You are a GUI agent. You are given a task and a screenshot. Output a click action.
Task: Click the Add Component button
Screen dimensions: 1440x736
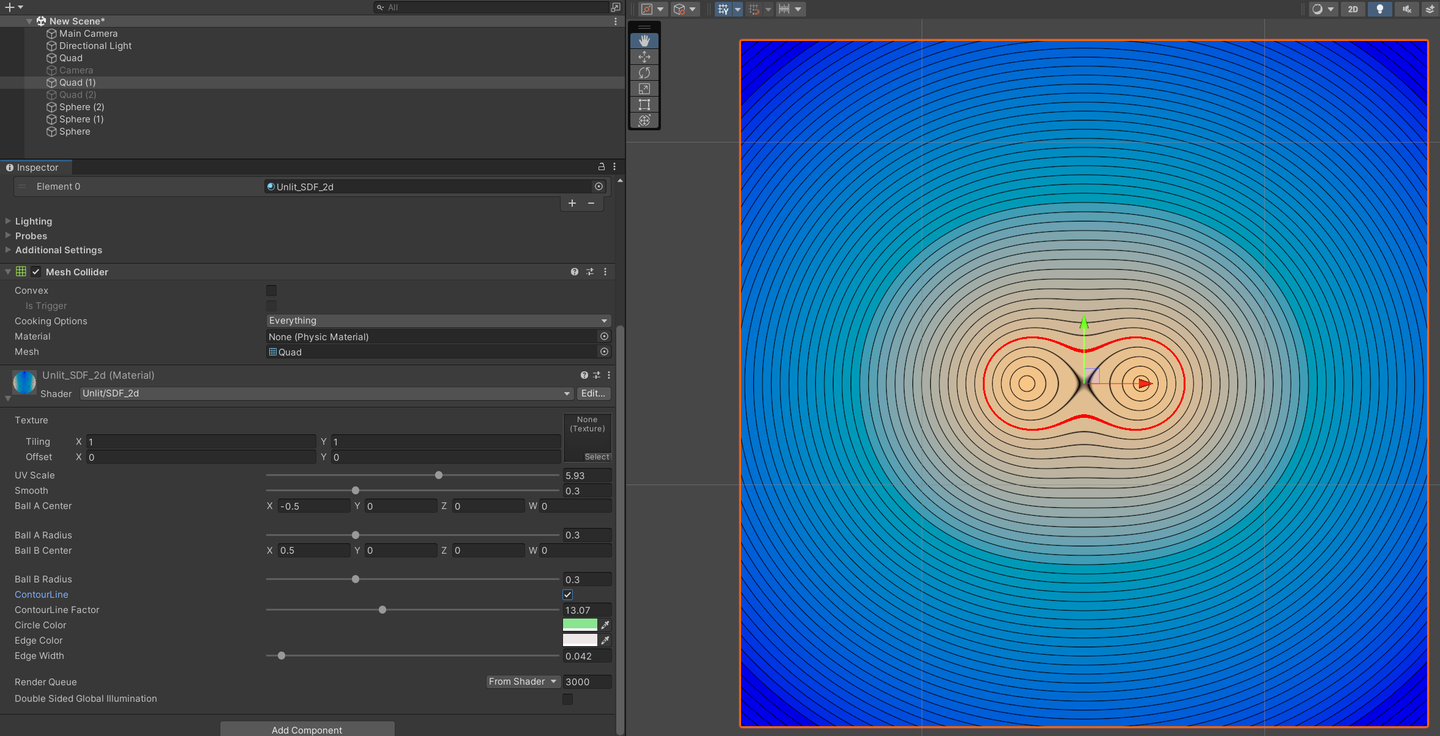click(307, 729)
